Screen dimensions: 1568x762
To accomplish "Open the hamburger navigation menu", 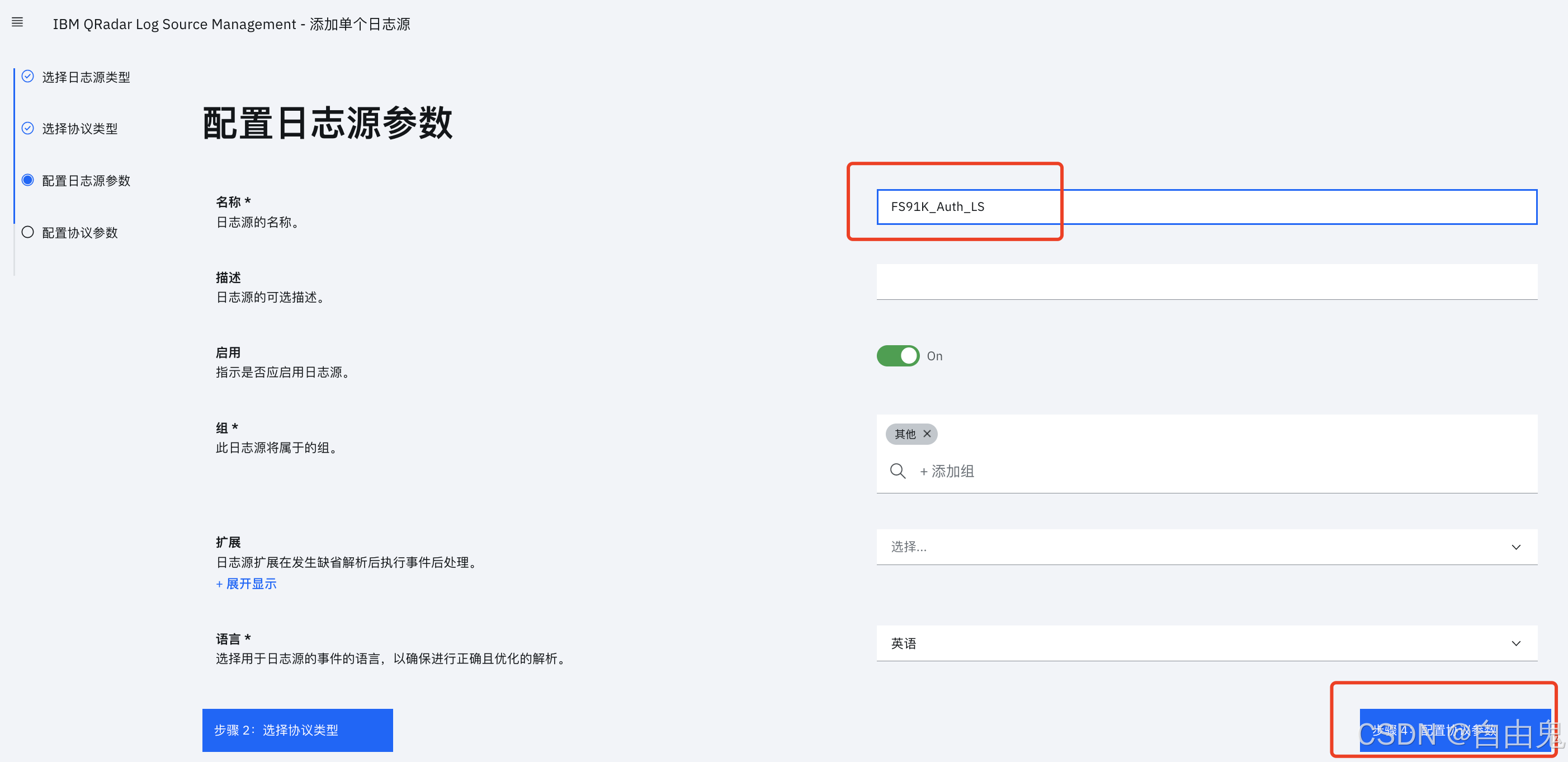I will tap(17, 22).
